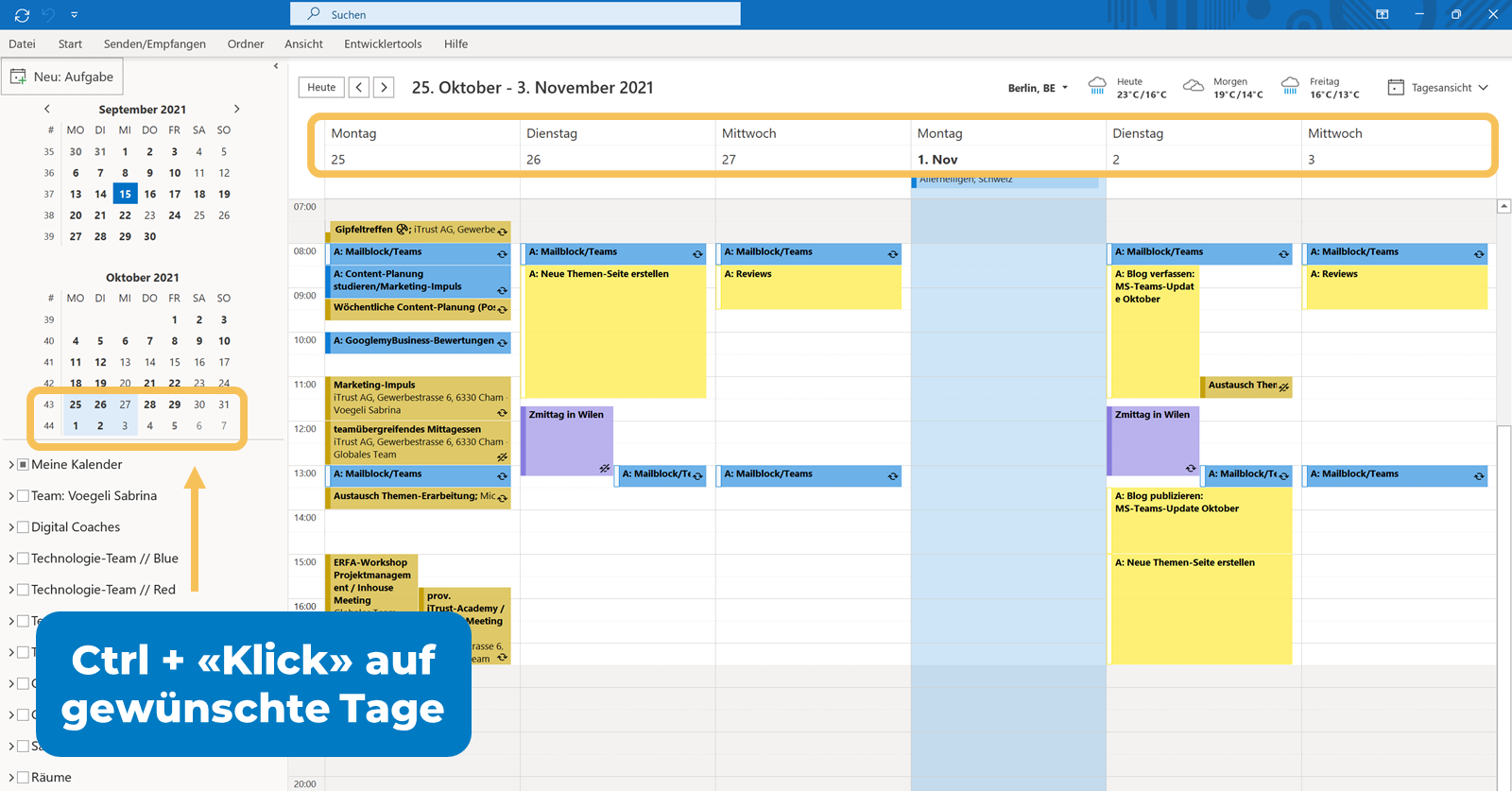Screen dimensions: 1512x791
Task: Enable the Digital Coaches calendar checkbox
Action: pos(24,527)
